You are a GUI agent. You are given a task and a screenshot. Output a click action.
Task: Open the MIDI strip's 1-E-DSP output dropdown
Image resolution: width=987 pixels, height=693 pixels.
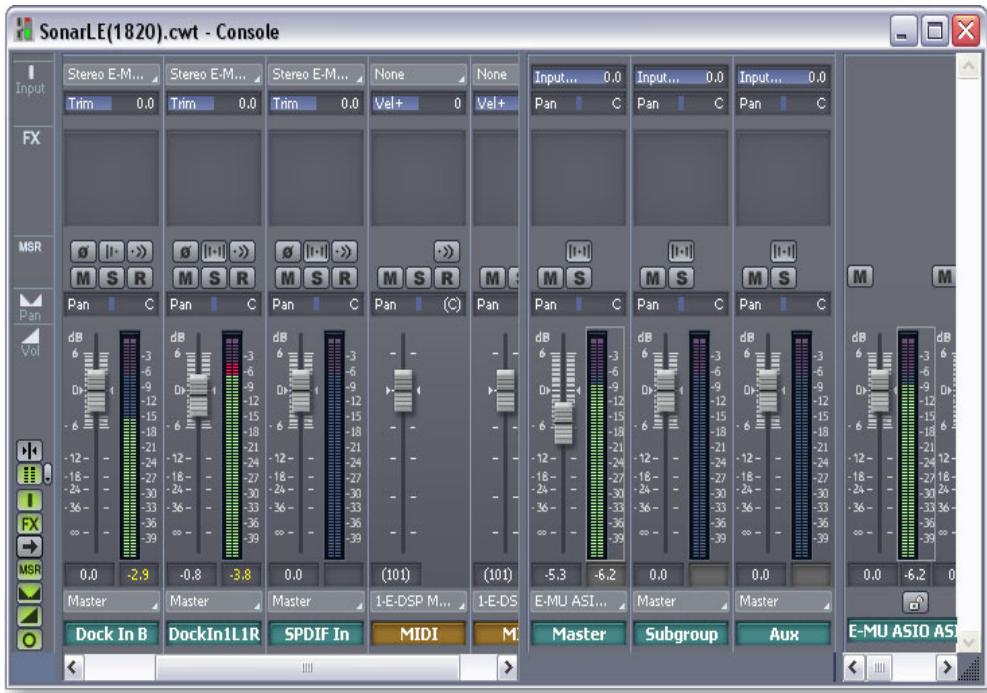[x=414, y=602]
